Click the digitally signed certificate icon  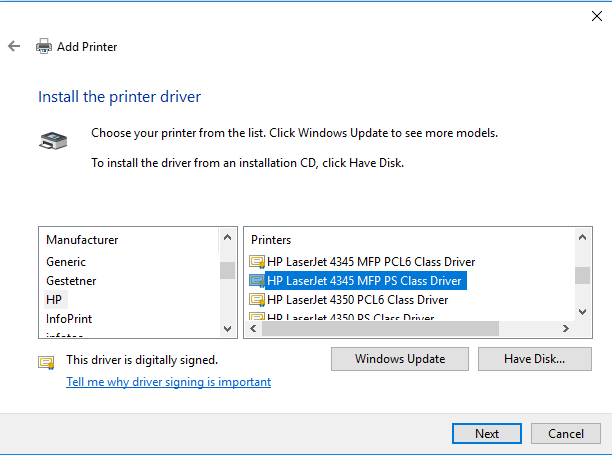pyautogui.click(x=46, y=363)
